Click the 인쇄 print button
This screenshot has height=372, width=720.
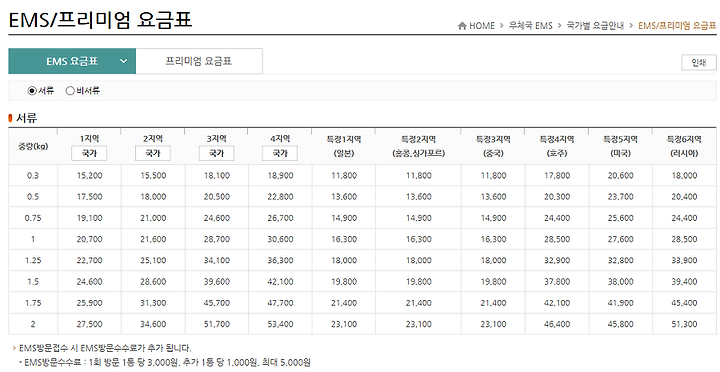(x=698, y=62)
